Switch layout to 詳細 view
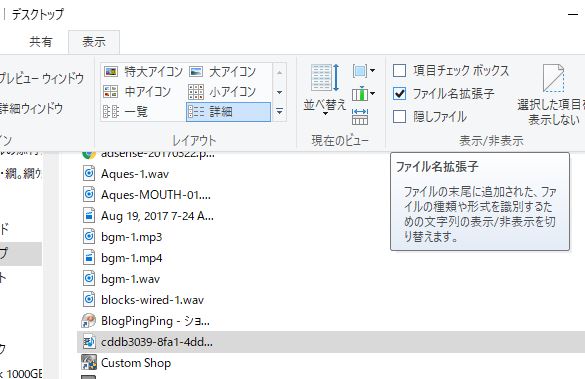The height and width of the screenshot is (379, 585). point(228,112)
